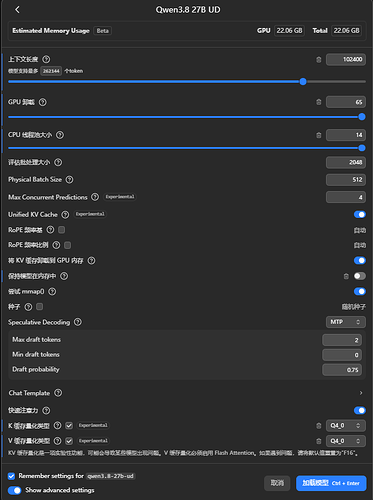Image resolution: width=373 pixels, height=500 pixels.
Task: Toggle KV cache offload to GPU memory
Action: point(360,260)
